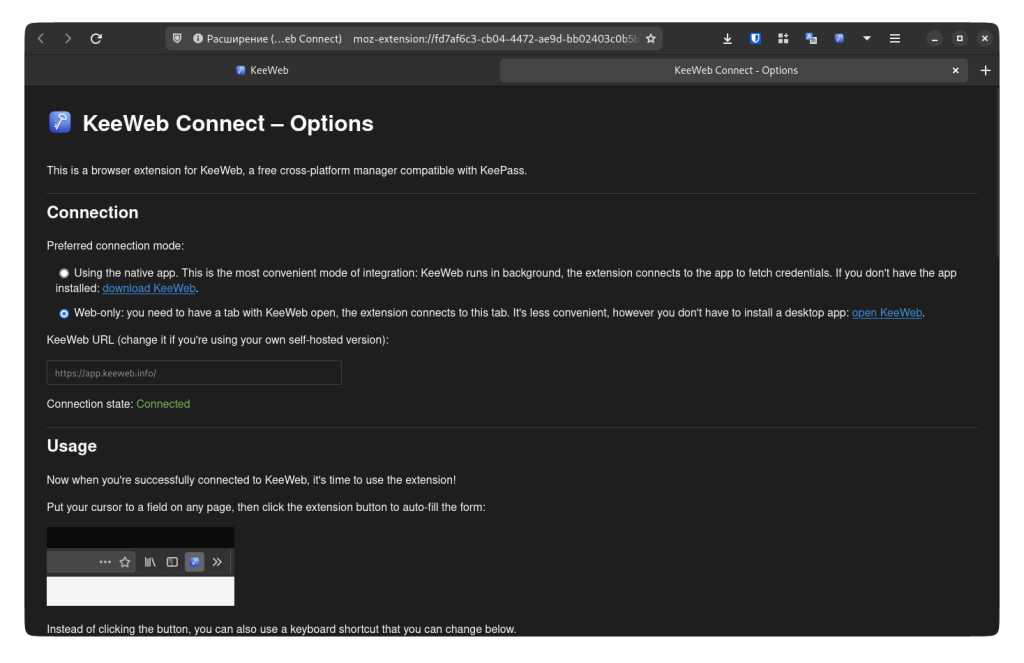
Task: Maximize the browser window
Action: pyautogui.click(x=959, y=39)
